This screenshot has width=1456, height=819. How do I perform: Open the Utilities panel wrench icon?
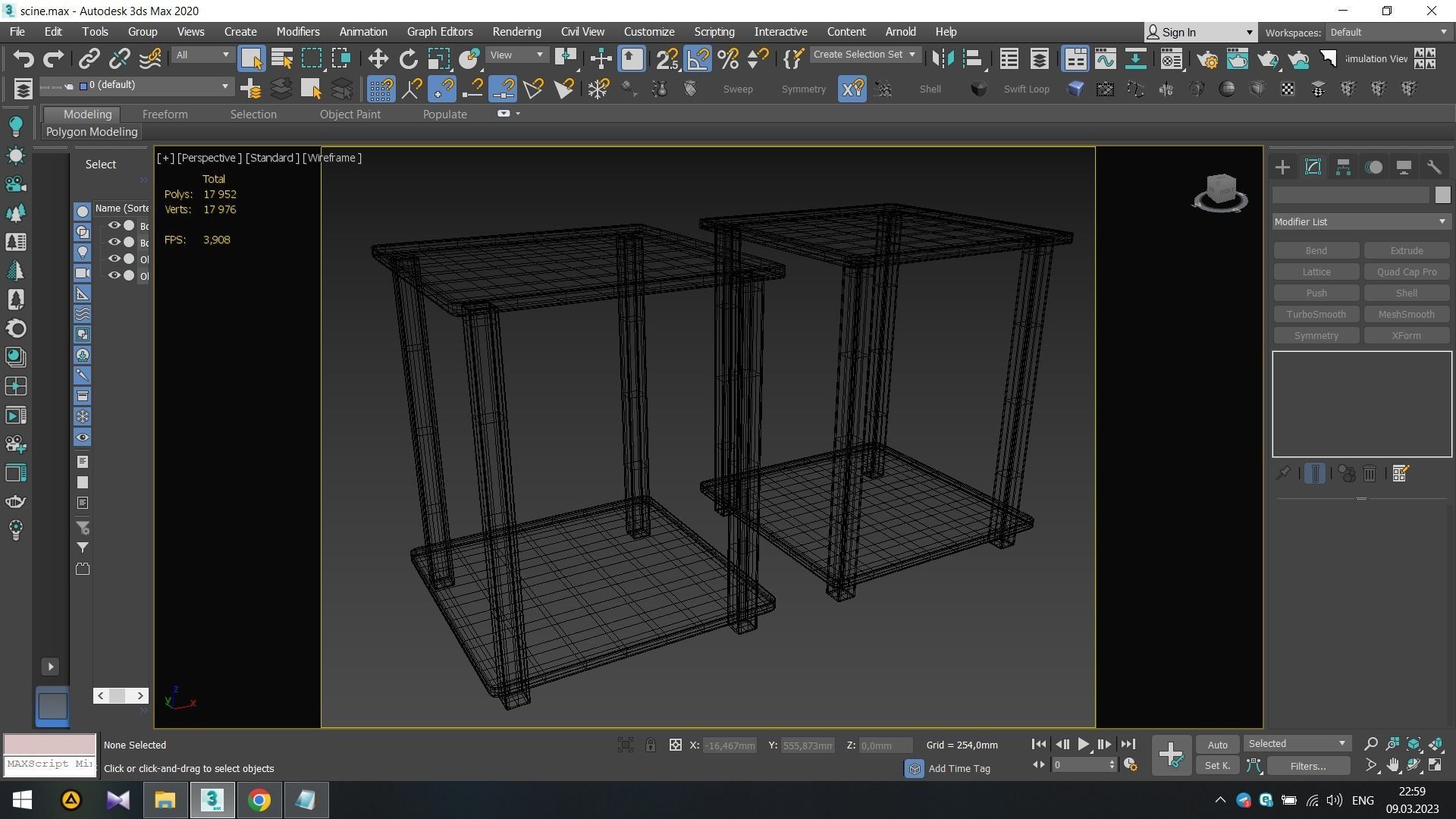tap(1433, 168)
